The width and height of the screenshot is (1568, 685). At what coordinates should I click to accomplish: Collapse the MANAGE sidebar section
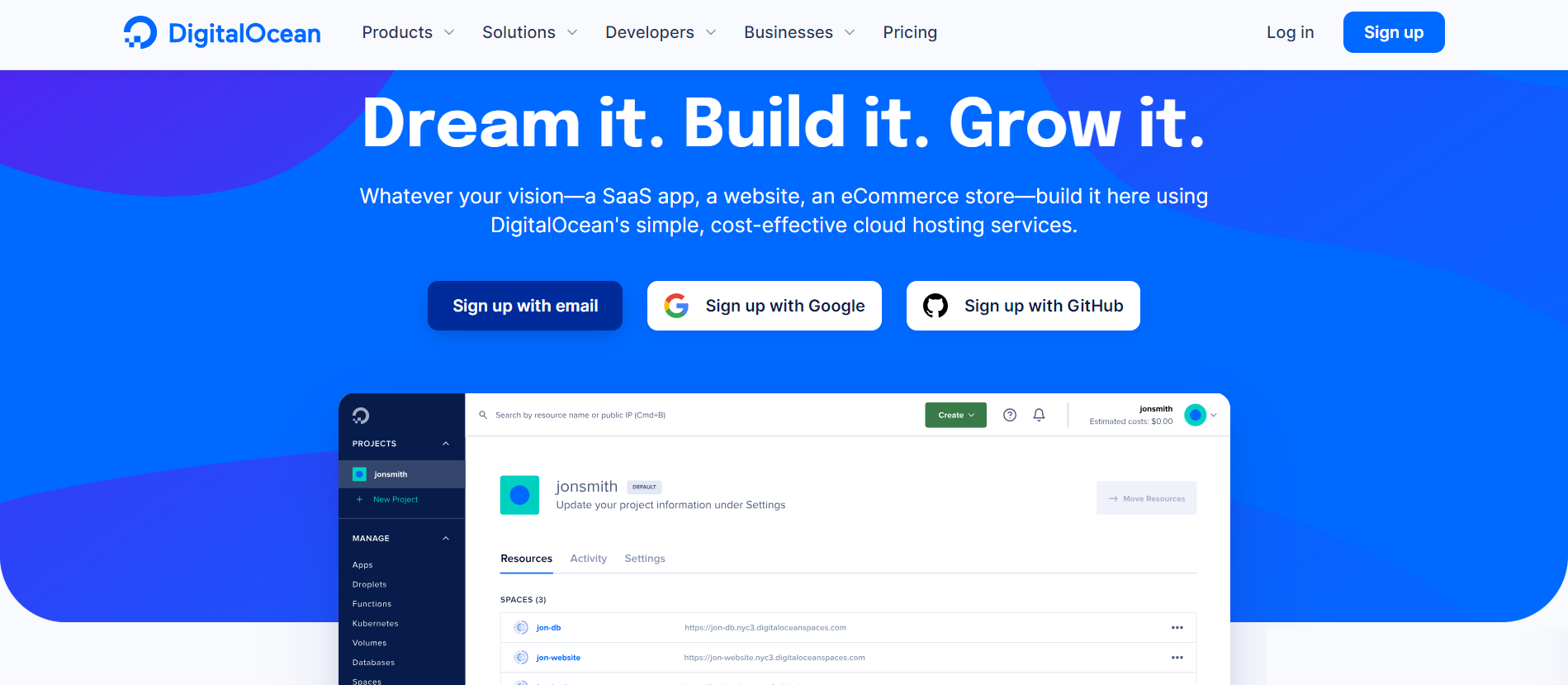(446, 539)
